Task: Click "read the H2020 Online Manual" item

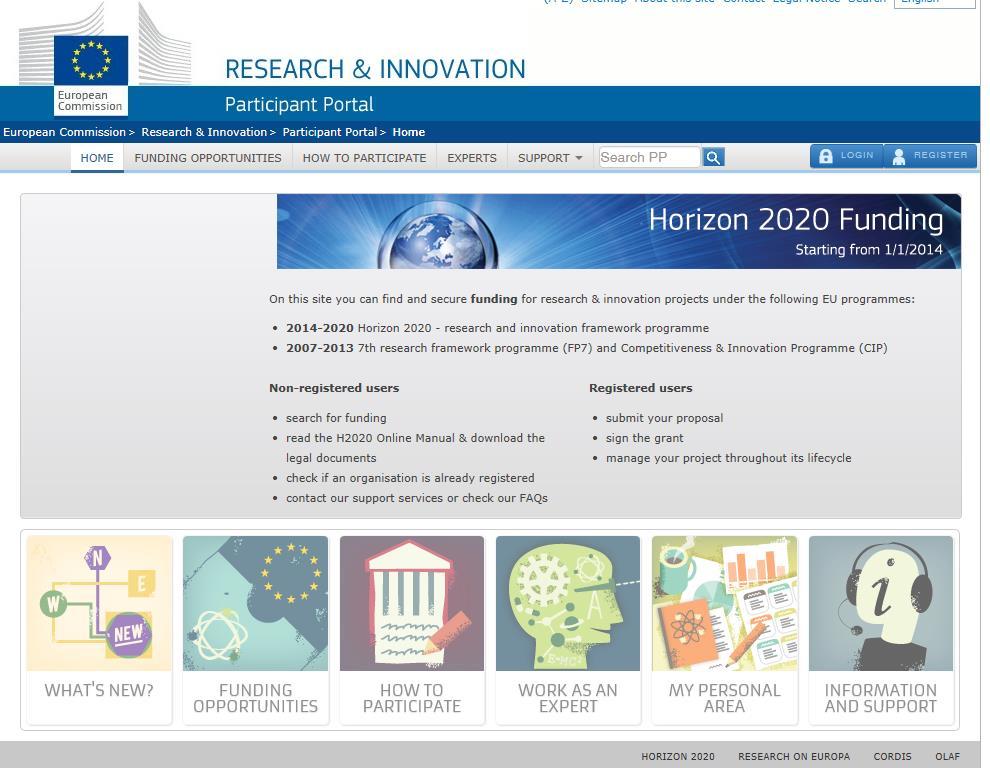Action: (x=415, y=448)
